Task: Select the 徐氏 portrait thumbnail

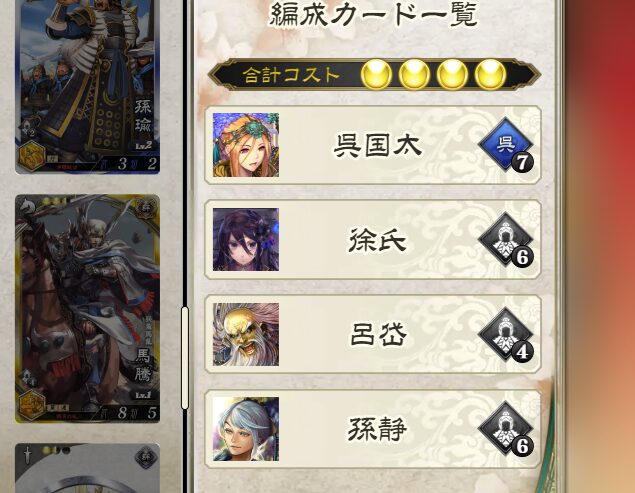Action: tap(246, 239)
